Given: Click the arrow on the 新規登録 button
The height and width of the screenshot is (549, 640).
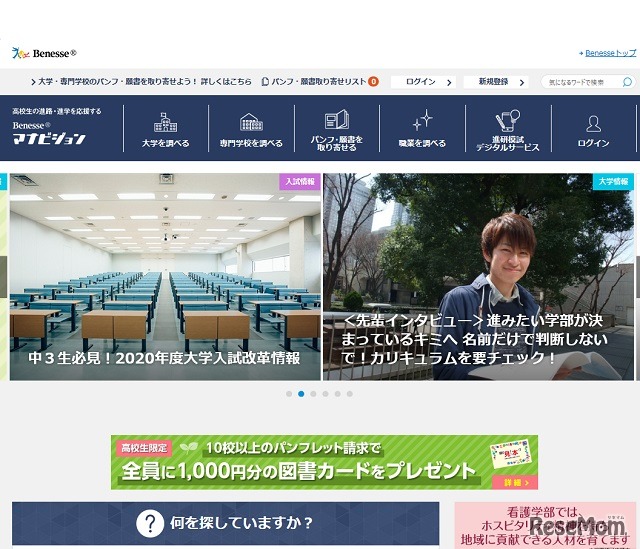Looking at the screenshot, I should click(522, 82).
